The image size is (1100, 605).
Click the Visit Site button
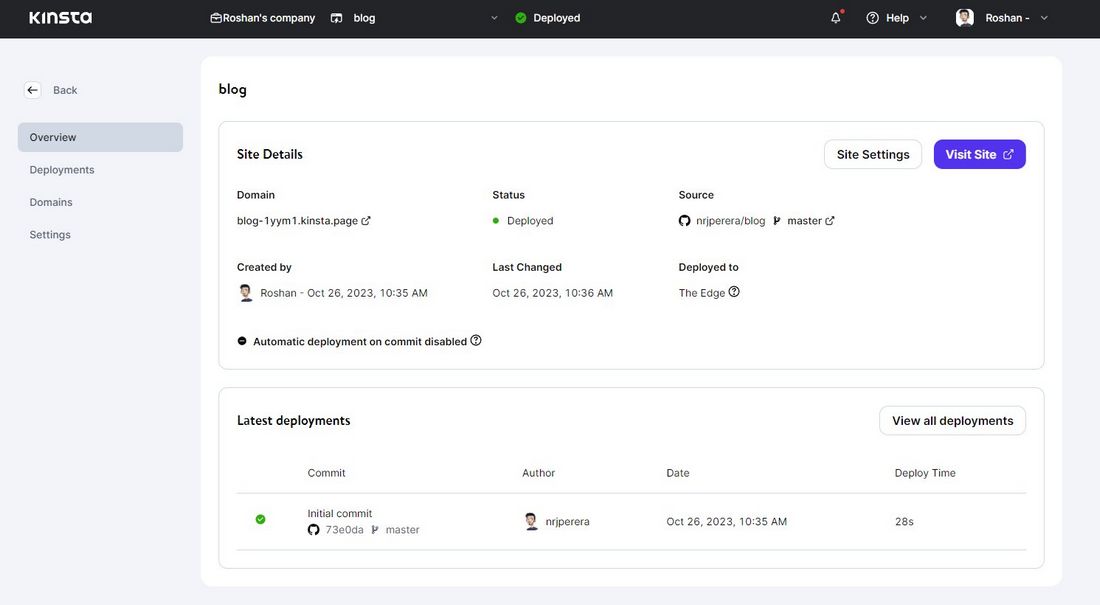979,154
